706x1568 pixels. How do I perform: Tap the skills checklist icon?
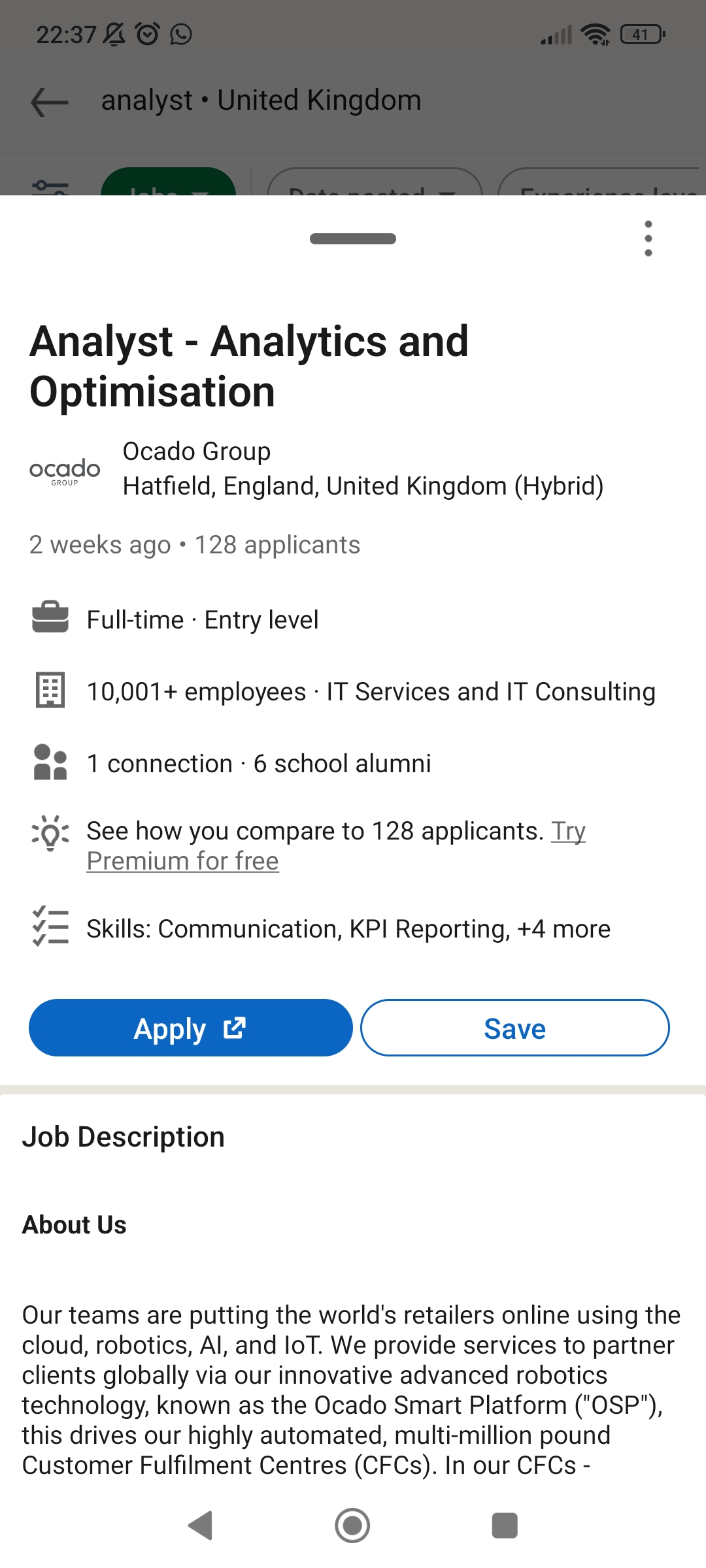click(50, 926)
